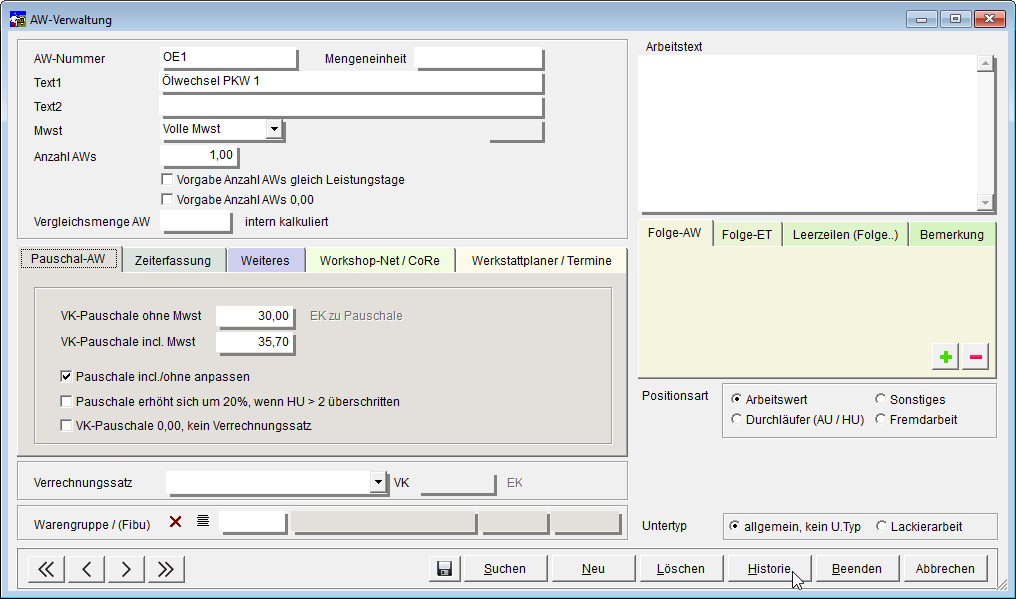1016x599 pixels.
Task: Jump to the first AW record
Action: [x=46, y=569]
